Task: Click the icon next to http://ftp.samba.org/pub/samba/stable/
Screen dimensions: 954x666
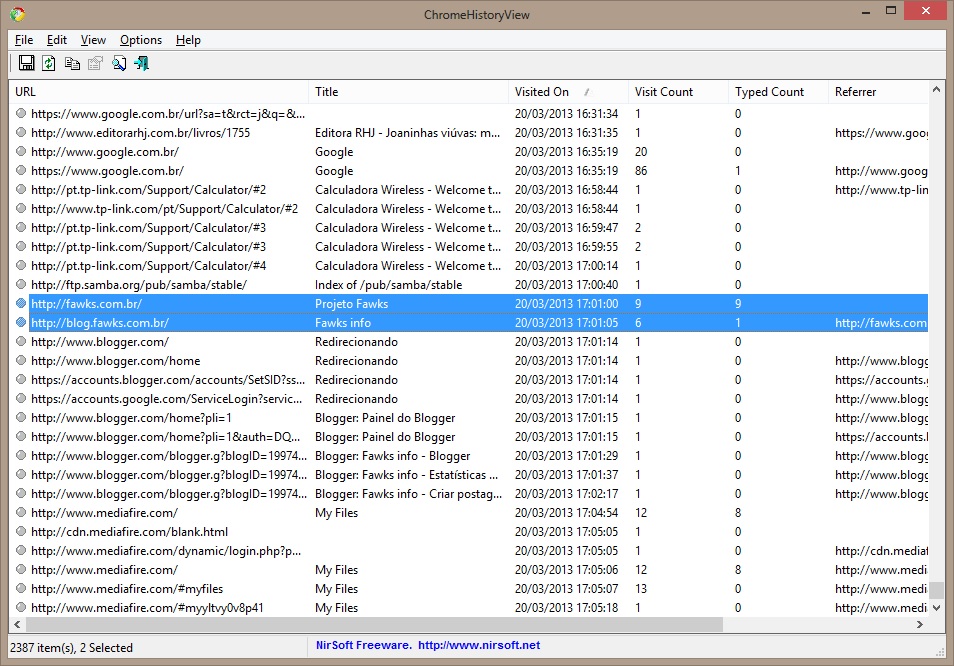Action: point(21,284)
